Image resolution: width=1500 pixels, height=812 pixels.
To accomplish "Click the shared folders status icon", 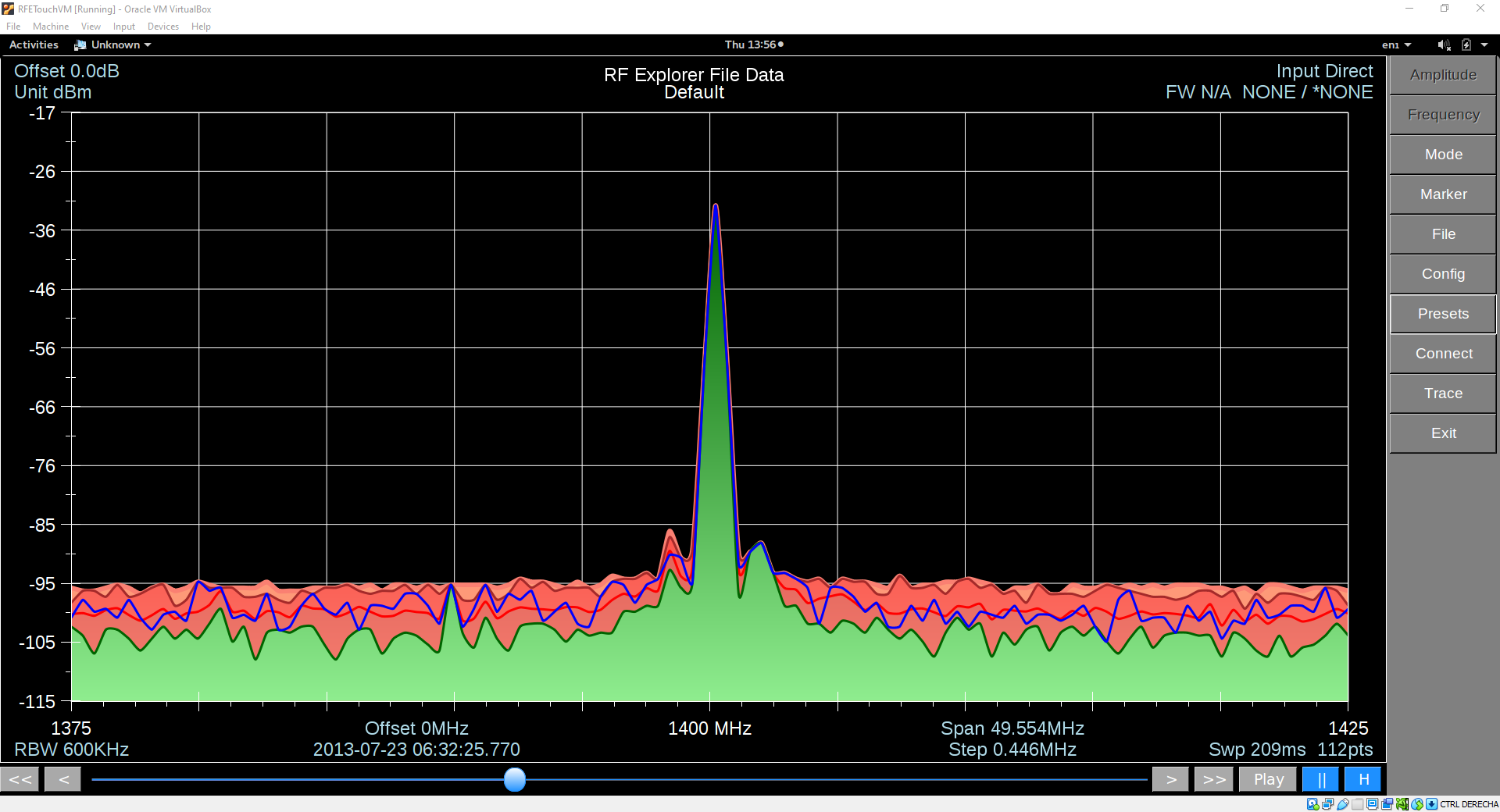I will pos(1357,804).
